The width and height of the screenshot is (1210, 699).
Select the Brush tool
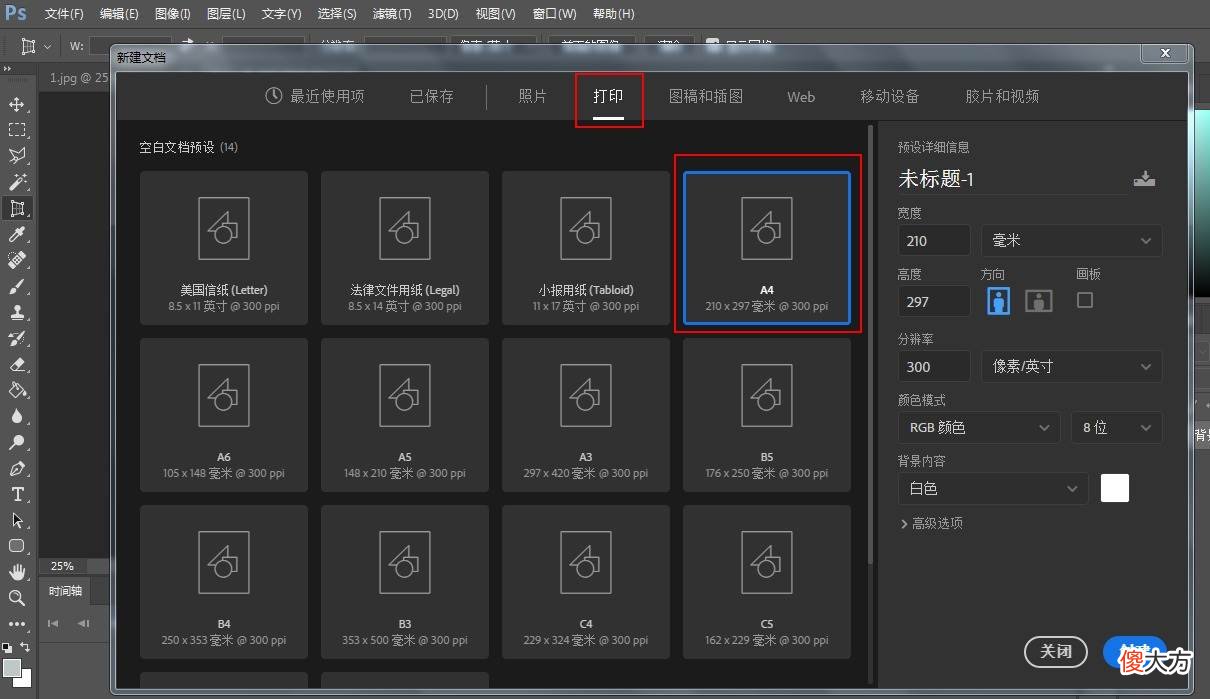17,286
